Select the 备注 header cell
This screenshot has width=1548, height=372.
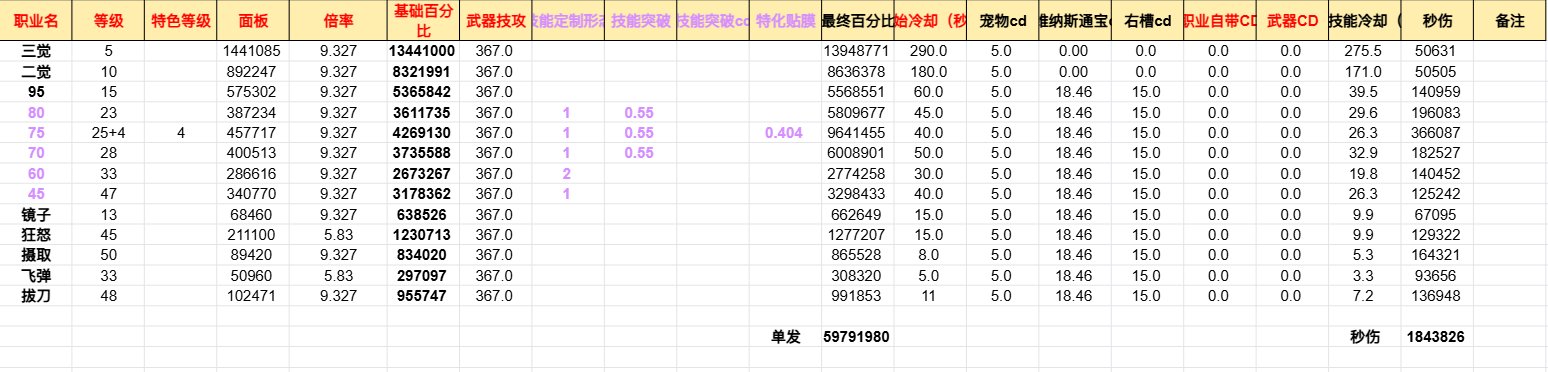[1510, 20]
